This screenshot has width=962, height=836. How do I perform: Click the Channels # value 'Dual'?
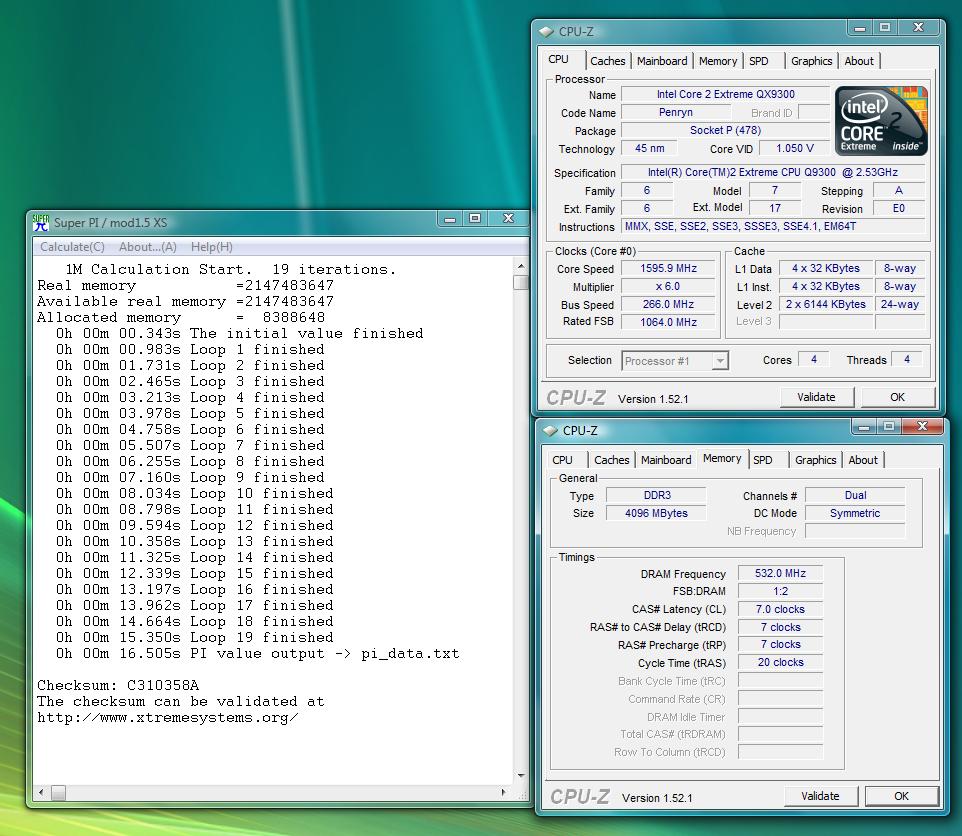click(x=855, y=495)
